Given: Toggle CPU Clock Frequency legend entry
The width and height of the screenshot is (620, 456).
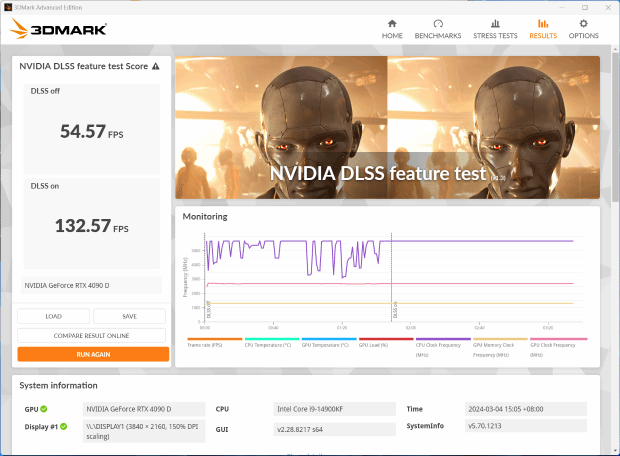Looking at the screenshot, I should tap(443, 347).
